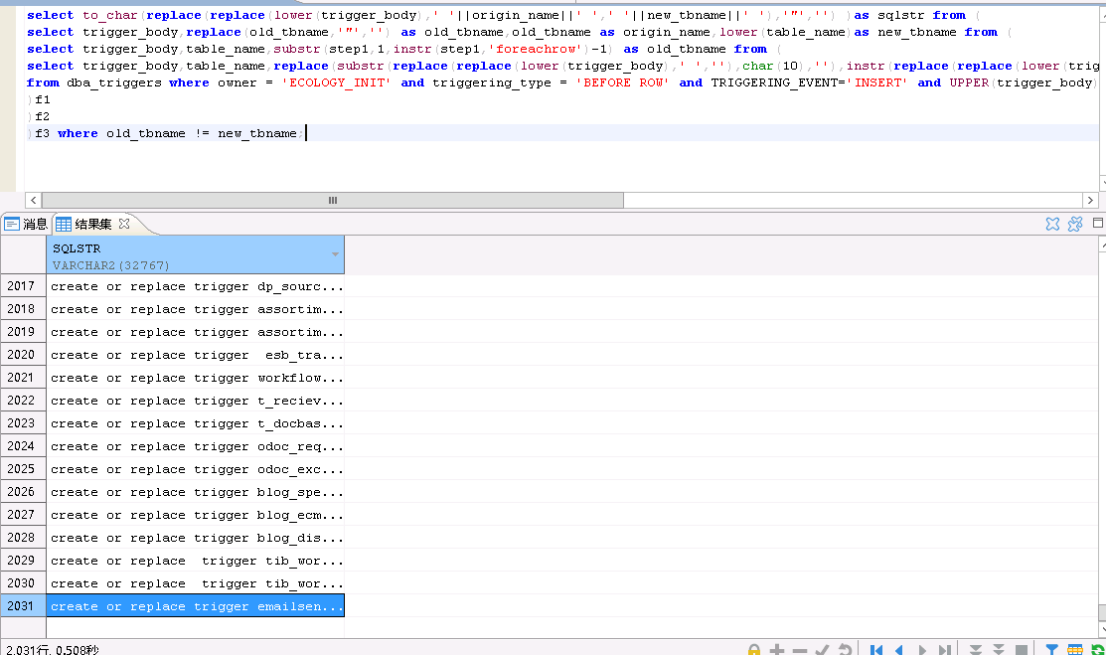Select row 2030 tib_wor trigger cell
This screenshot has width=1107, height=656.
pyautogui.click(x=196, y=583)
